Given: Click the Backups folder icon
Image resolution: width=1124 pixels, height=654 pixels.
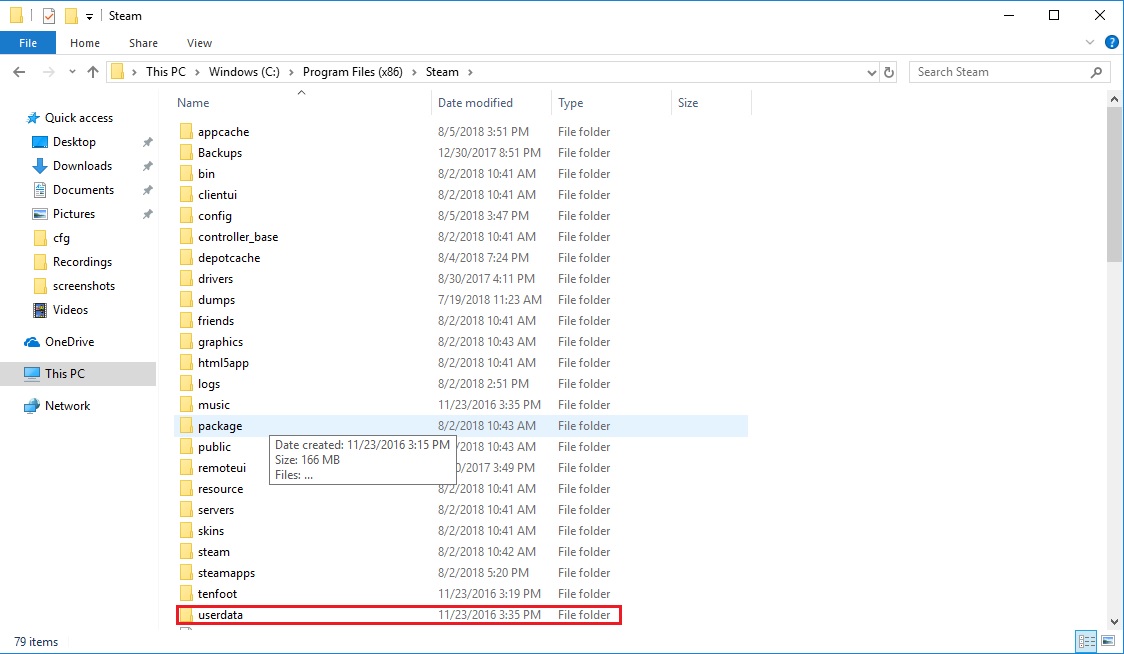Looking at the screenshot, I should [x=186, y=152].
